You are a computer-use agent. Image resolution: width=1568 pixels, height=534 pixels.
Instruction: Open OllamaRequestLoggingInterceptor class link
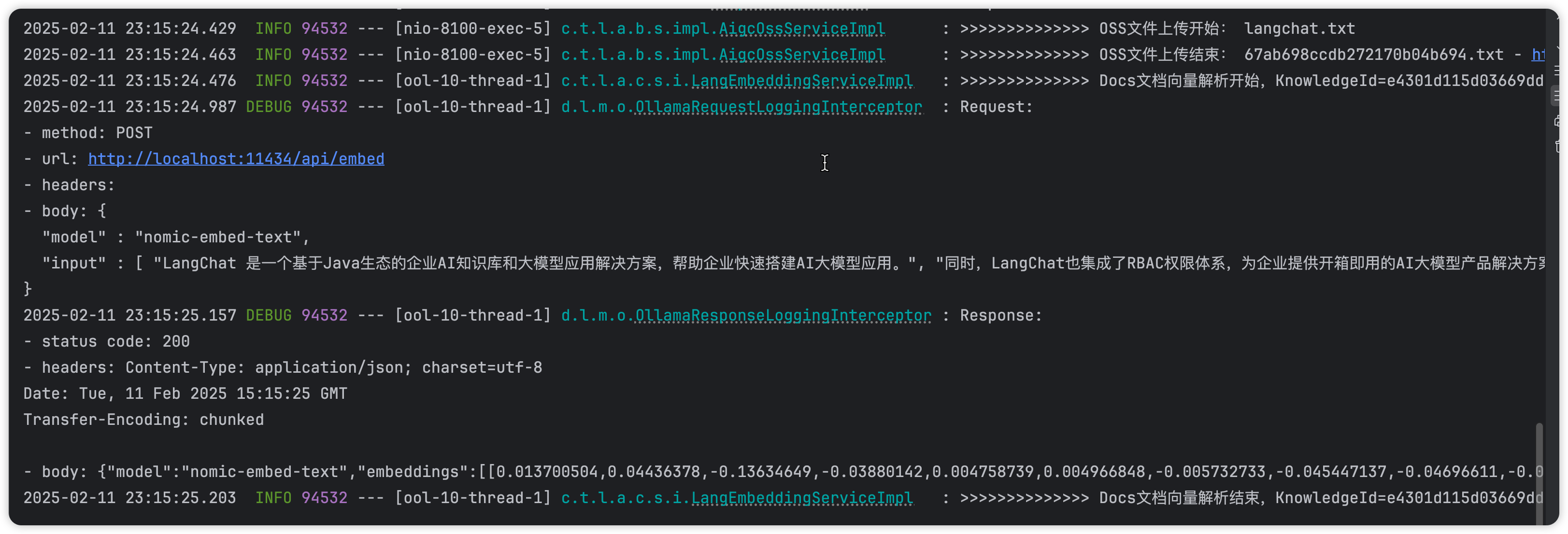(779, 107)
